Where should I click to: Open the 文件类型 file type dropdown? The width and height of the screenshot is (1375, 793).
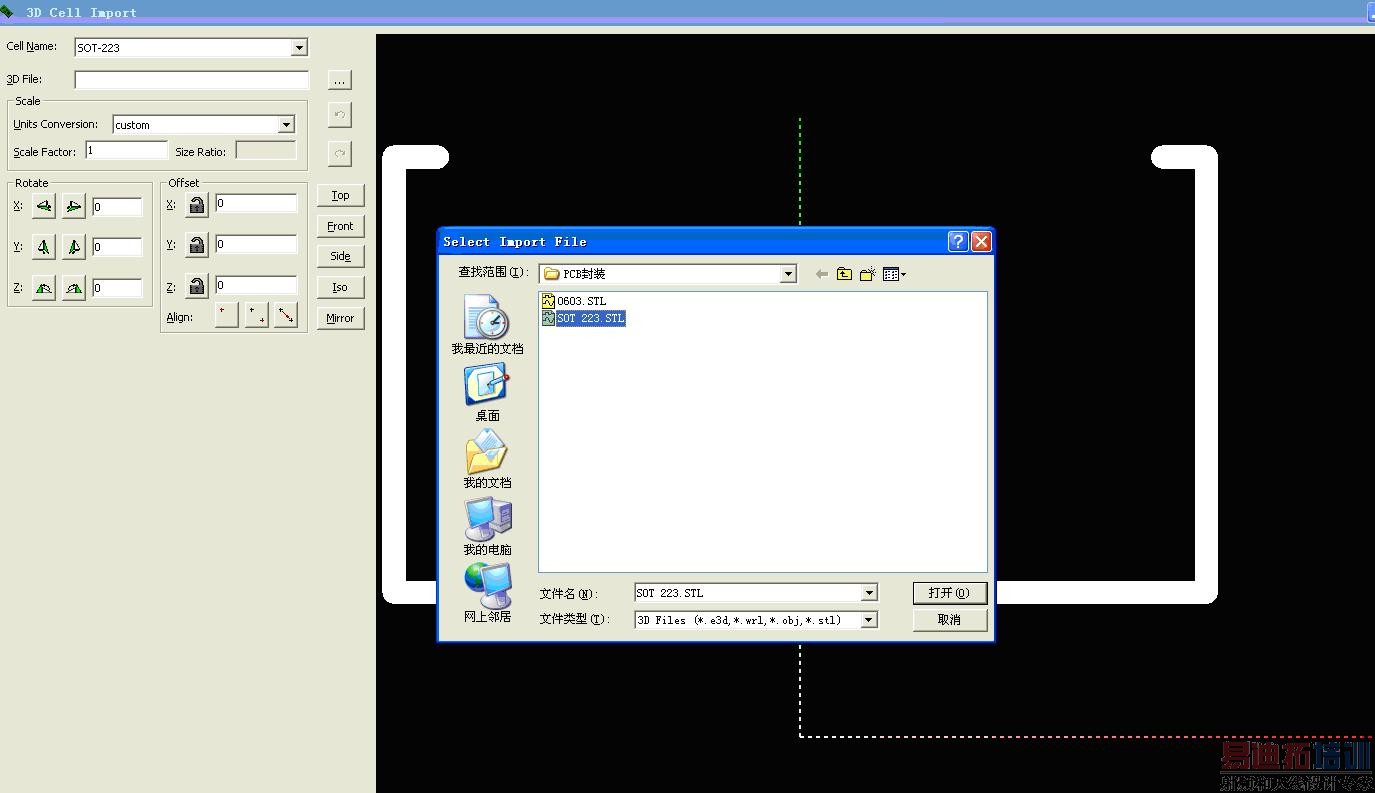tap(869, 620)
